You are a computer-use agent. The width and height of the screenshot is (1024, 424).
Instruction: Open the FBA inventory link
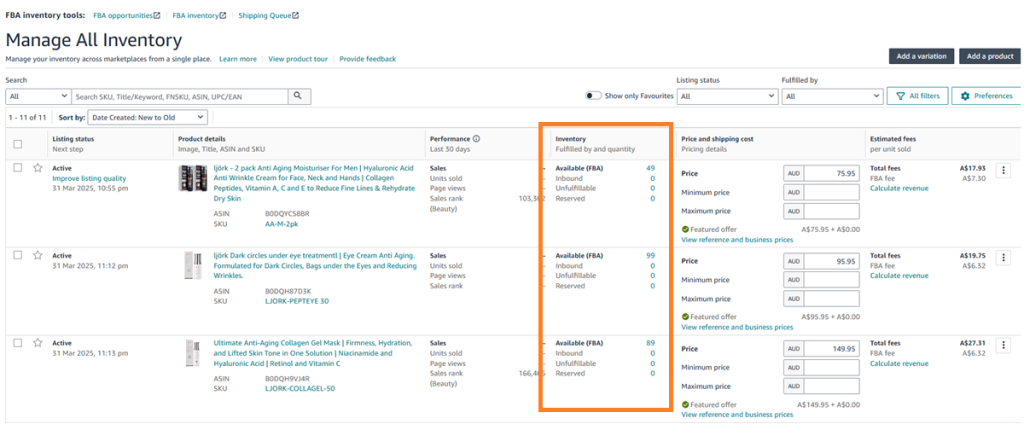[195, 15]
